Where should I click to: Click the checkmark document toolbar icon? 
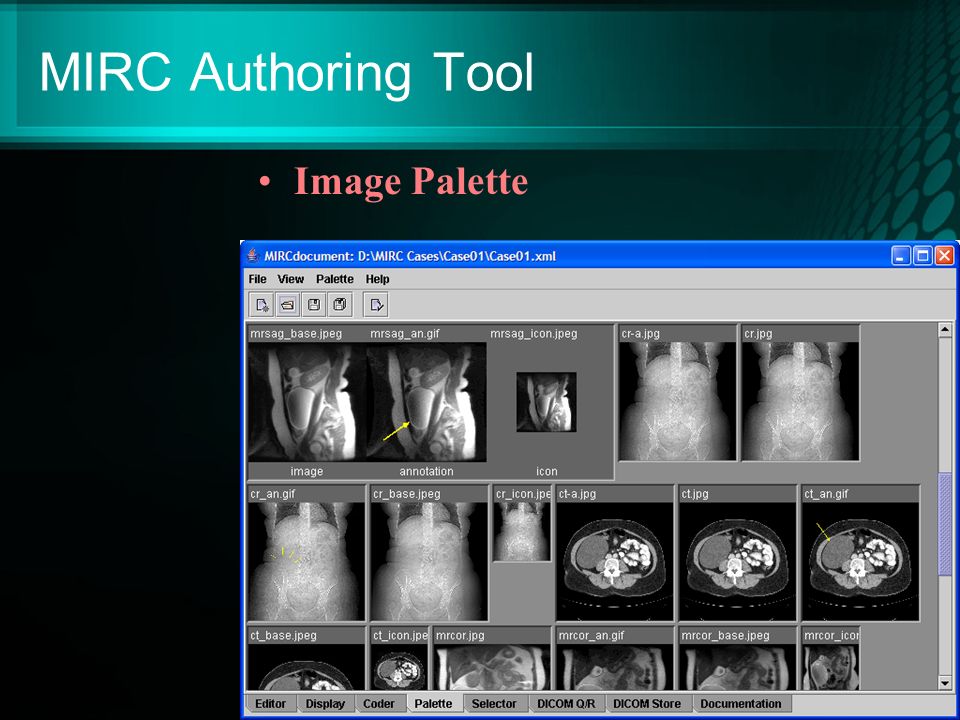376,304
